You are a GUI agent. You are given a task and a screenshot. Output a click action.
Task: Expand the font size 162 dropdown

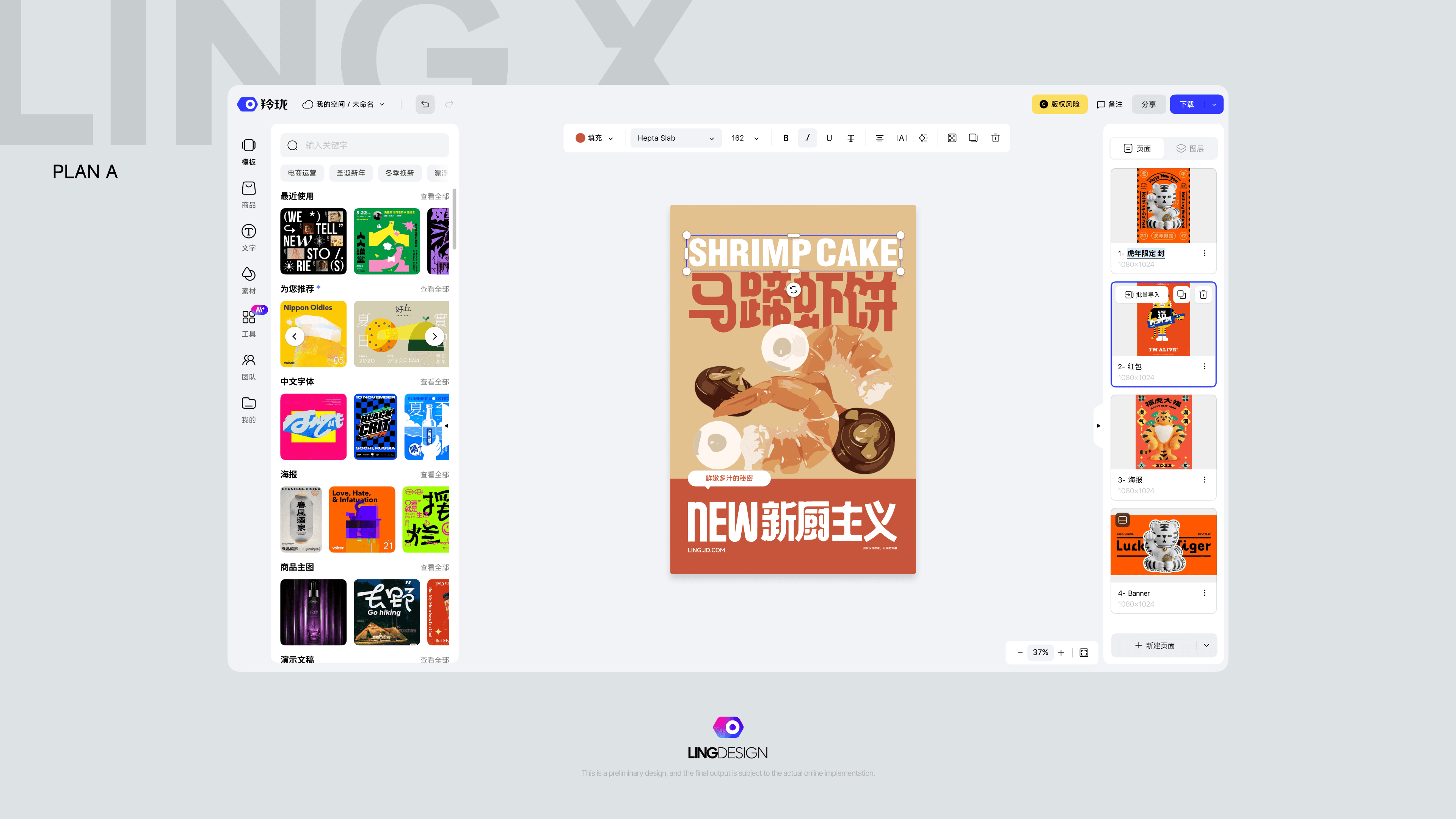pyautogui.click(x=756, y=138)
